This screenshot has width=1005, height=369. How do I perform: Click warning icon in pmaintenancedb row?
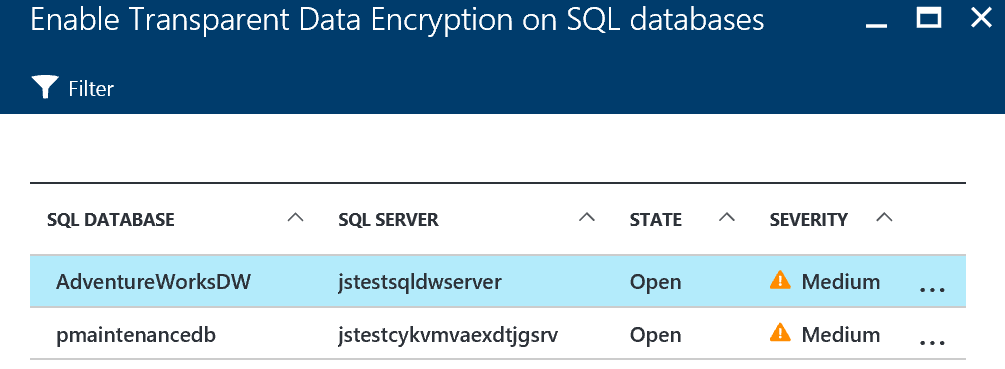[780, 332]
